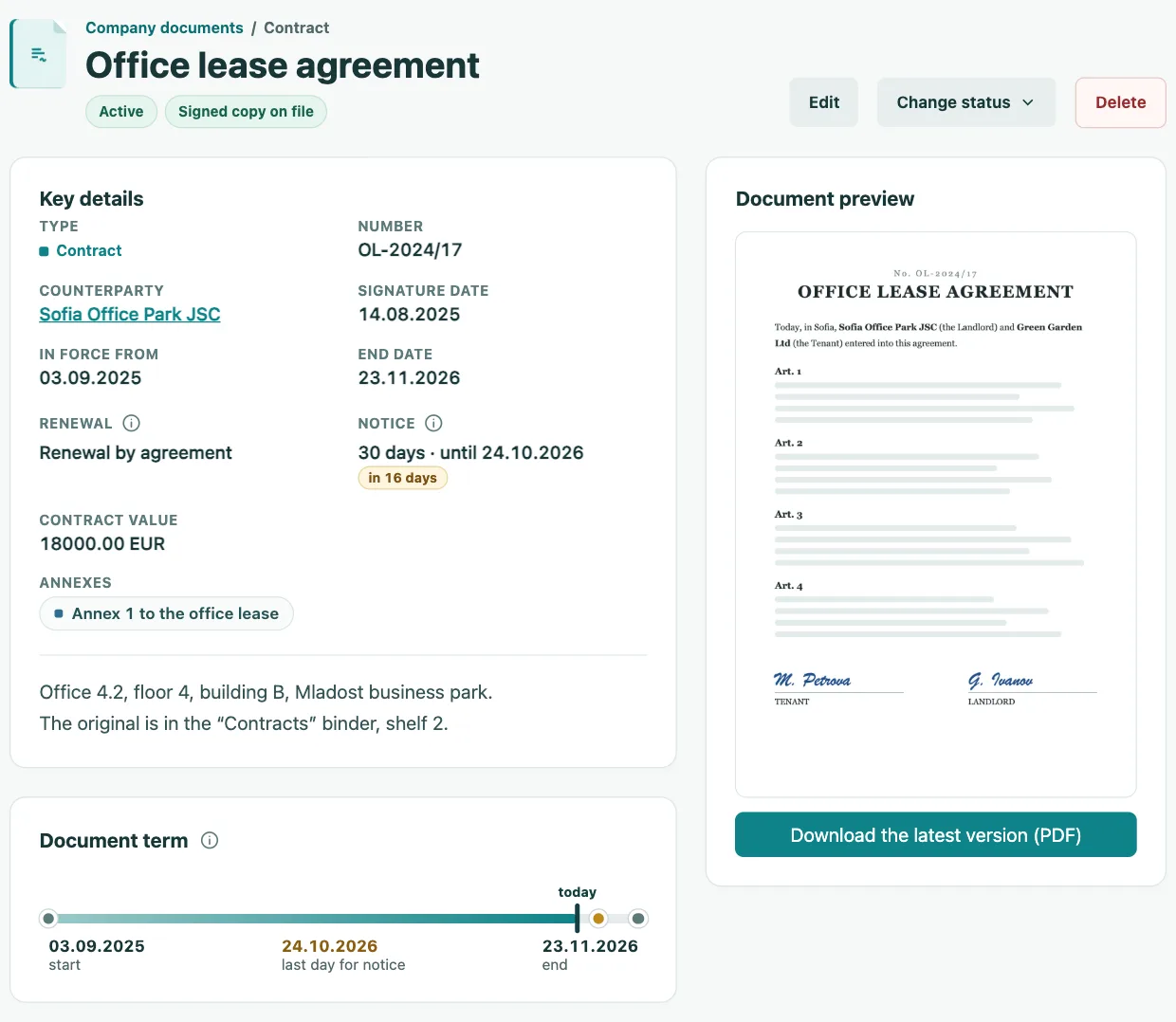Click the timeline start marker dot
This screenshot has height=1022, width=1176.
coord(48,918)
